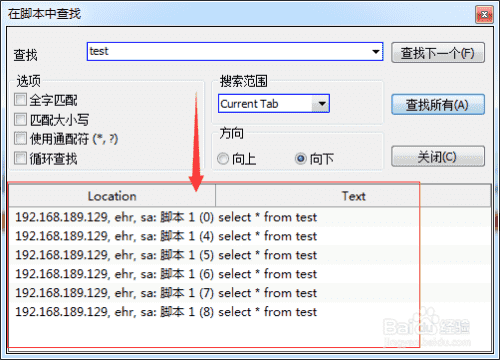The width and height of the screenshot is (500, 360).
Task: Click the 查找下一个(F) button
Action: click(x=438, y=53)
